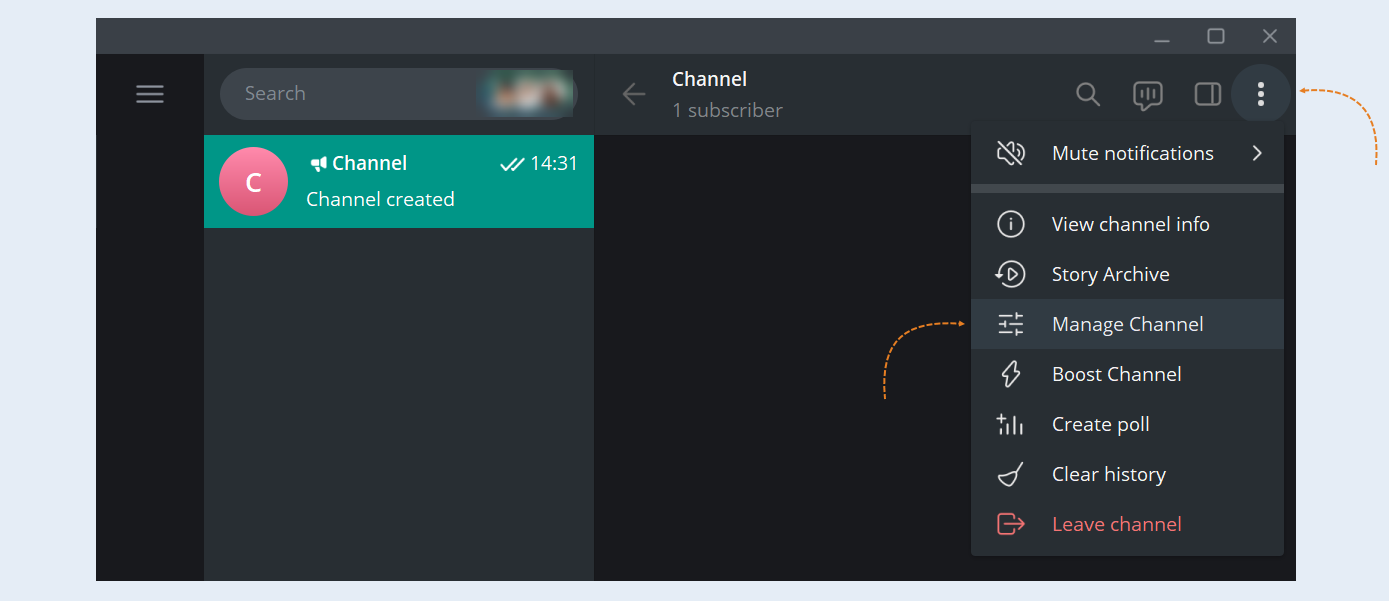
Task: Click the search magnifier icon in chat header
Action: (1088, 94)
